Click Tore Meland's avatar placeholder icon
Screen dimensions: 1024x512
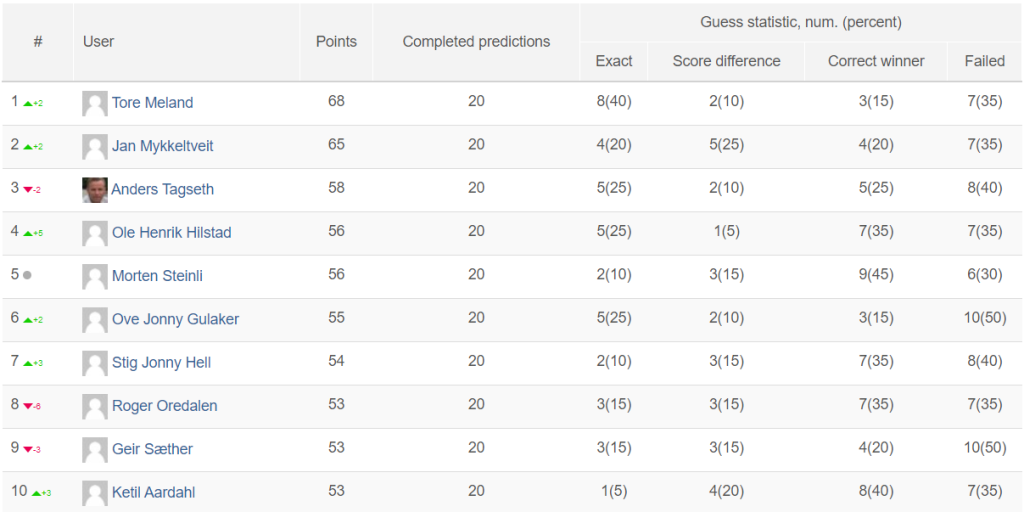[95, 103]
